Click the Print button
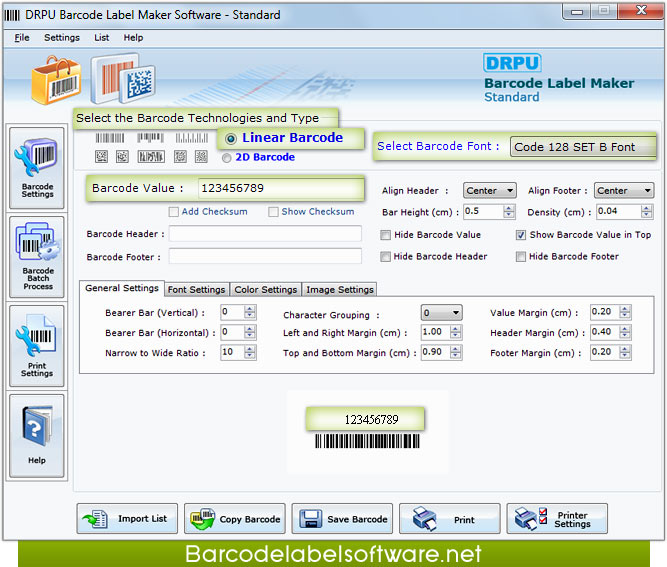Viewport: 667px width, 567px height. (450, 519)
